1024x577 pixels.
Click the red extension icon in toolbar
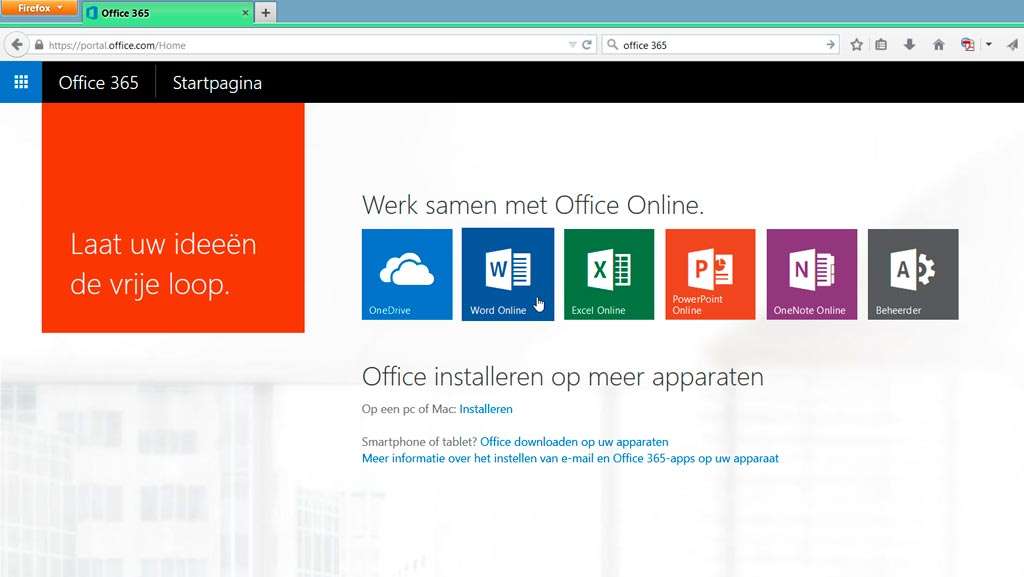968,44
